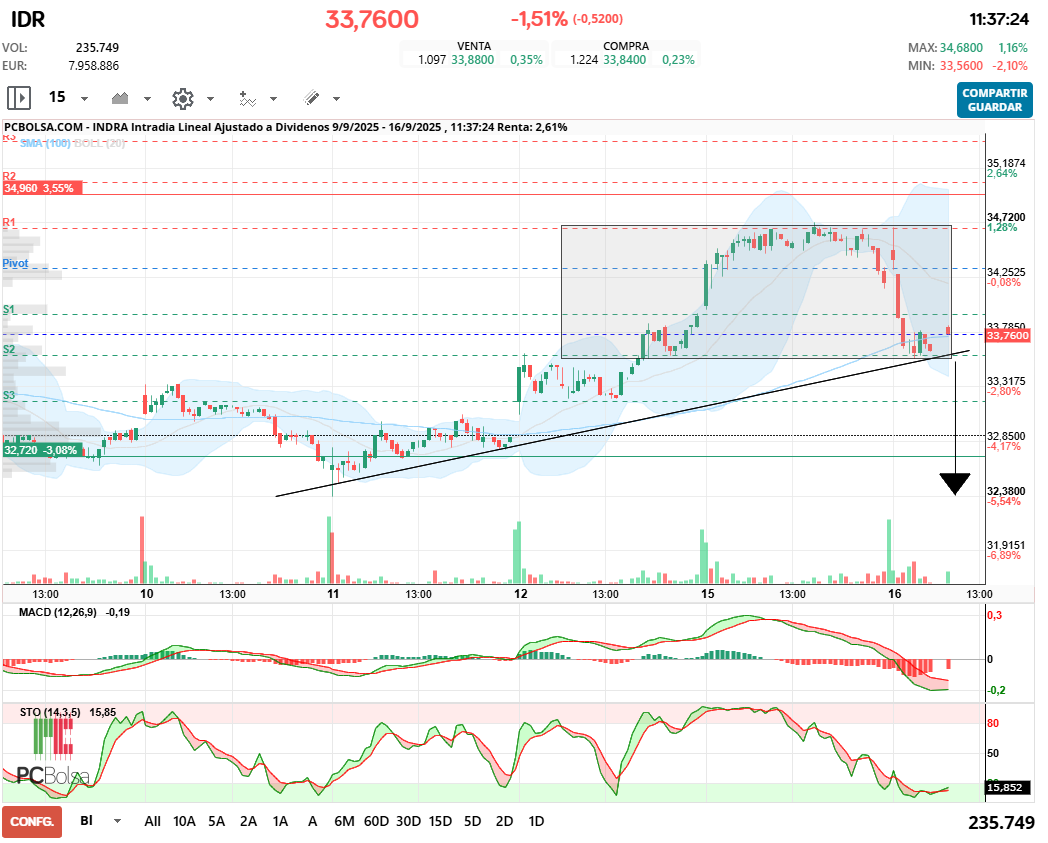This screenshot has width=1048, height=843.
Task: Click the S3 support label
Action: pyautogui.click(x=9, y=395)
